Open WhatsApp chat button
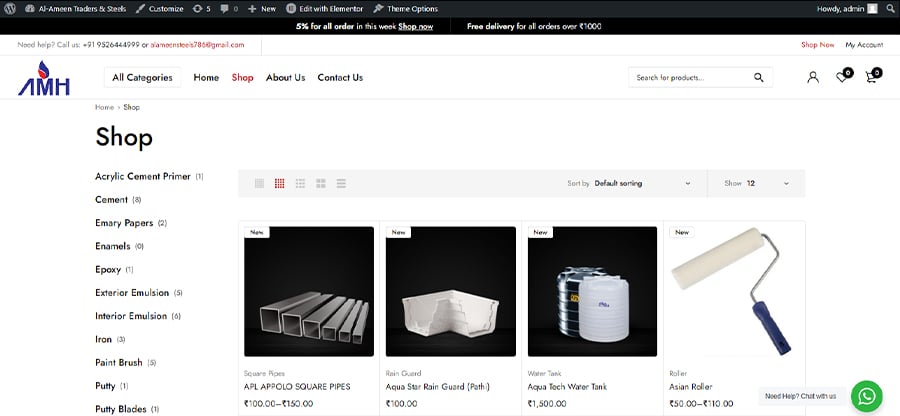900x416 pixels. pos(866,396)
